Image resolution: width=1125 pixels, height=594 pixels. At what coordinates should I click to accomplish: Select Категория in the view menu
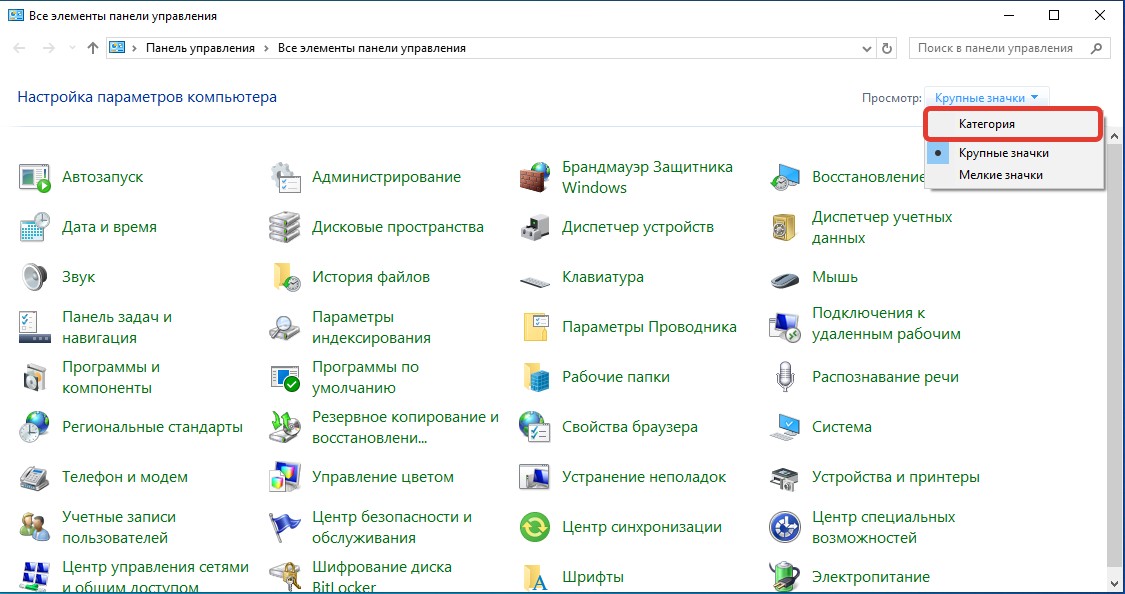point(1013,124)
